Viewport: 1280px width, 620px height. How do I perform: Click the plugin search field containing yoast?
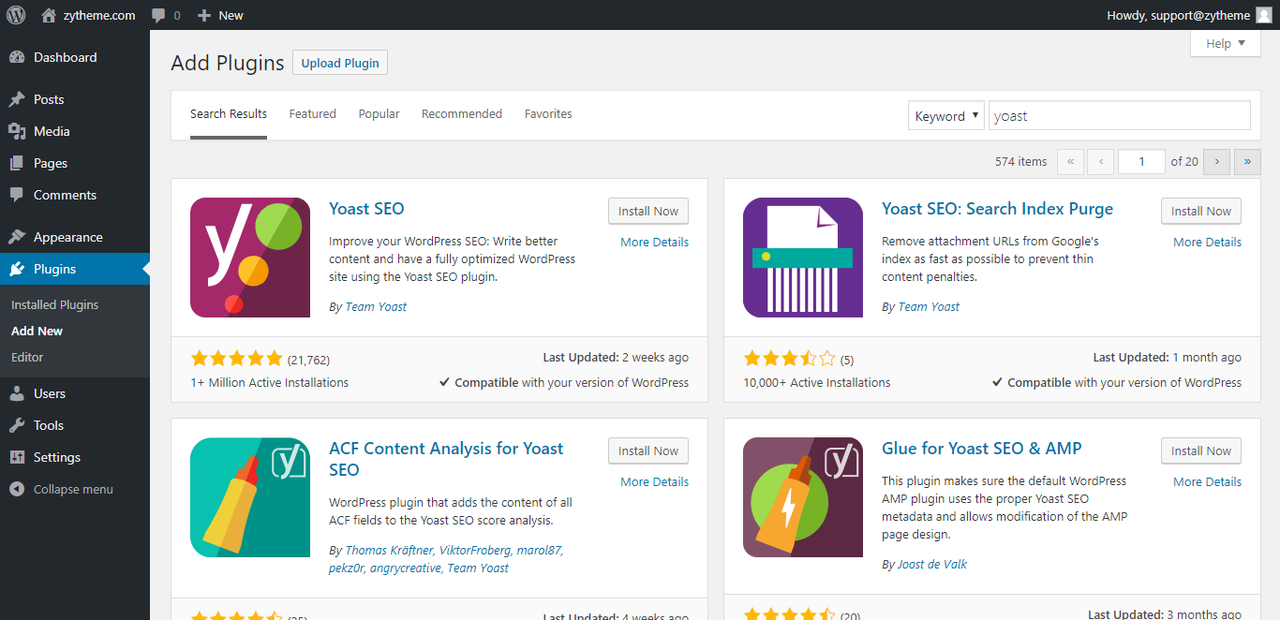pyautogui.click(x=1119, y=116)
